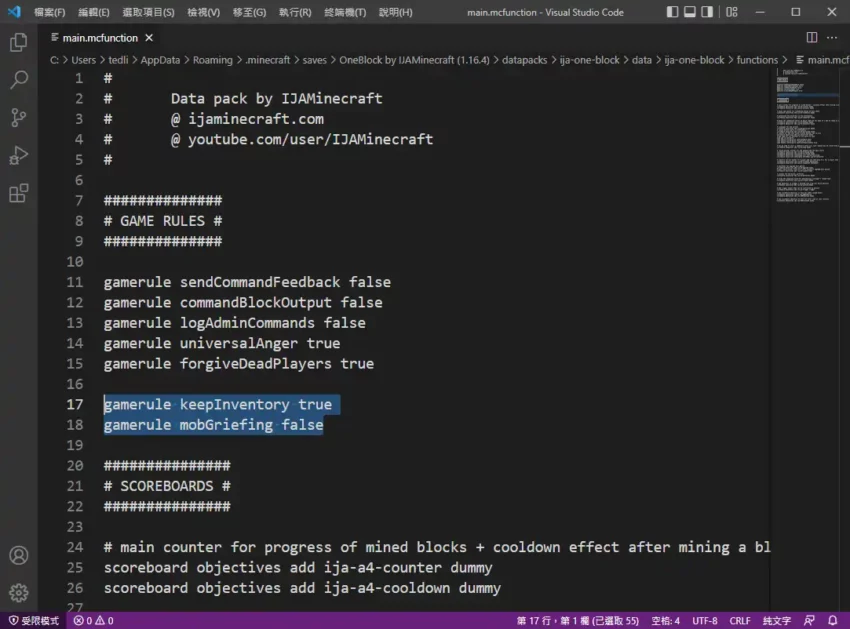Click the errors and warnings count

click(x=93, y=621)
